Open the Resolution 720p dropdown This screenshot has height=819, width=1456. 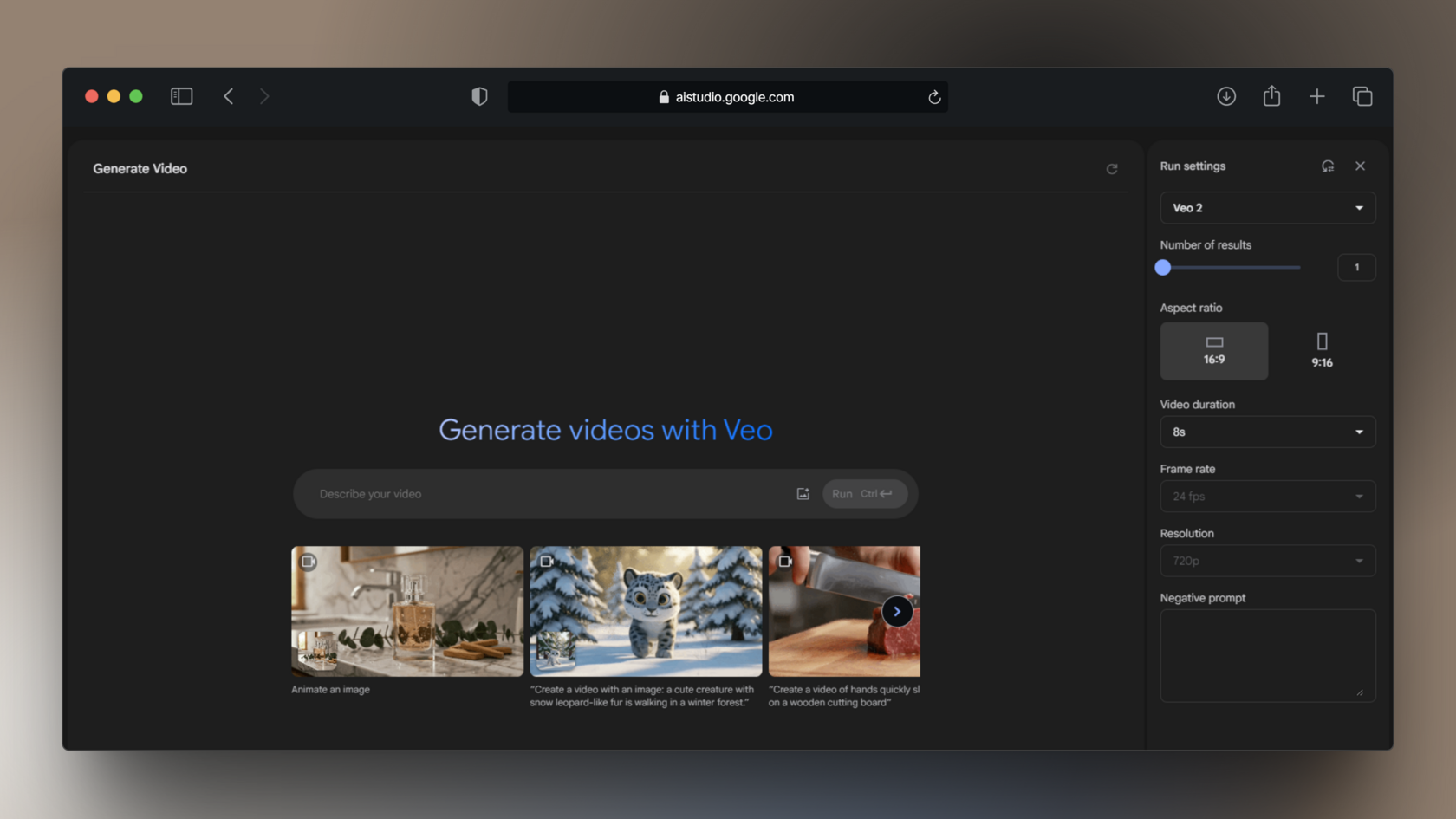(1267, 561)
